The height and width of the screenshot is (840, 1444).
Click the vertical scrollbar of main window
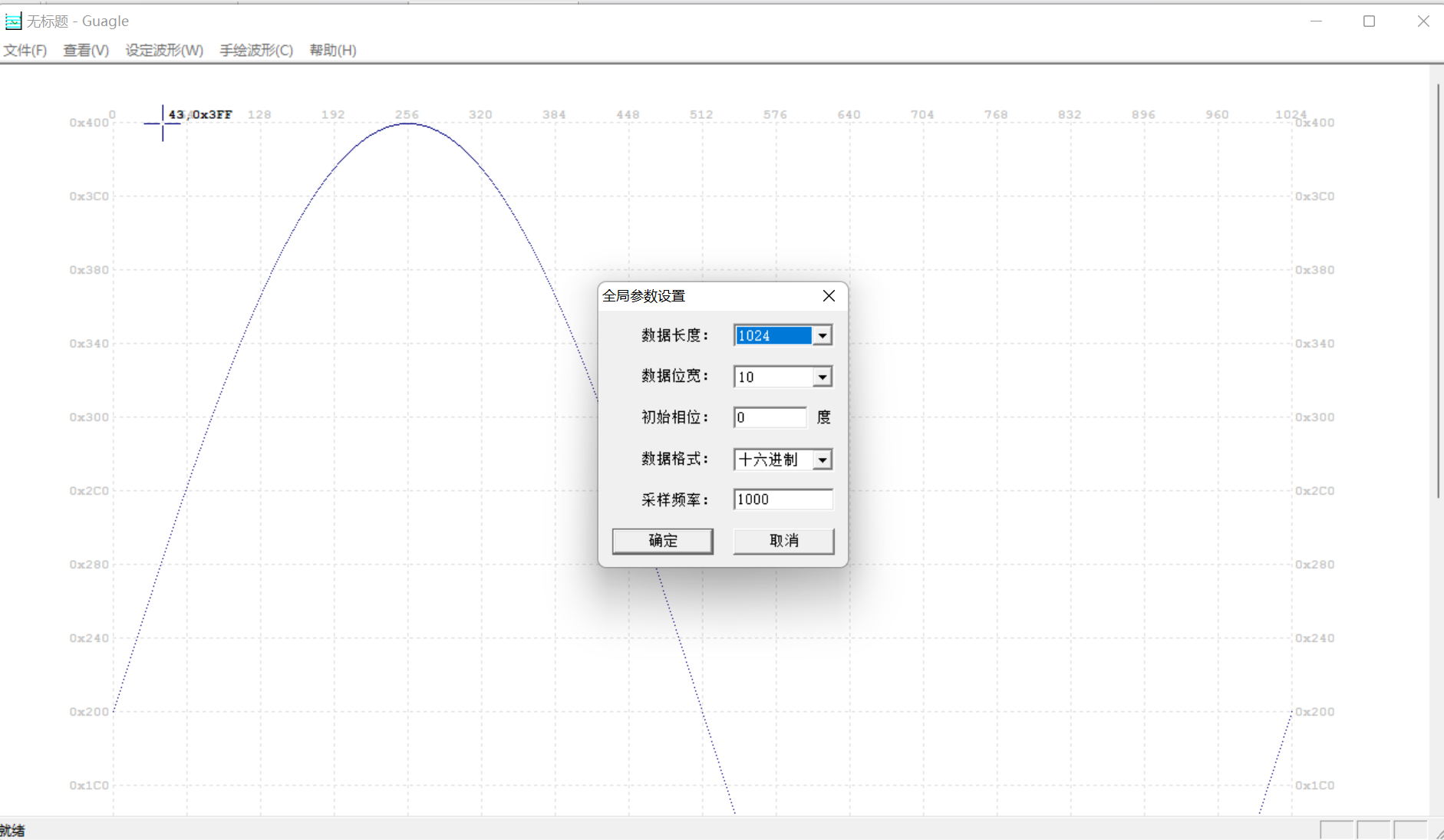point(1438,292)
